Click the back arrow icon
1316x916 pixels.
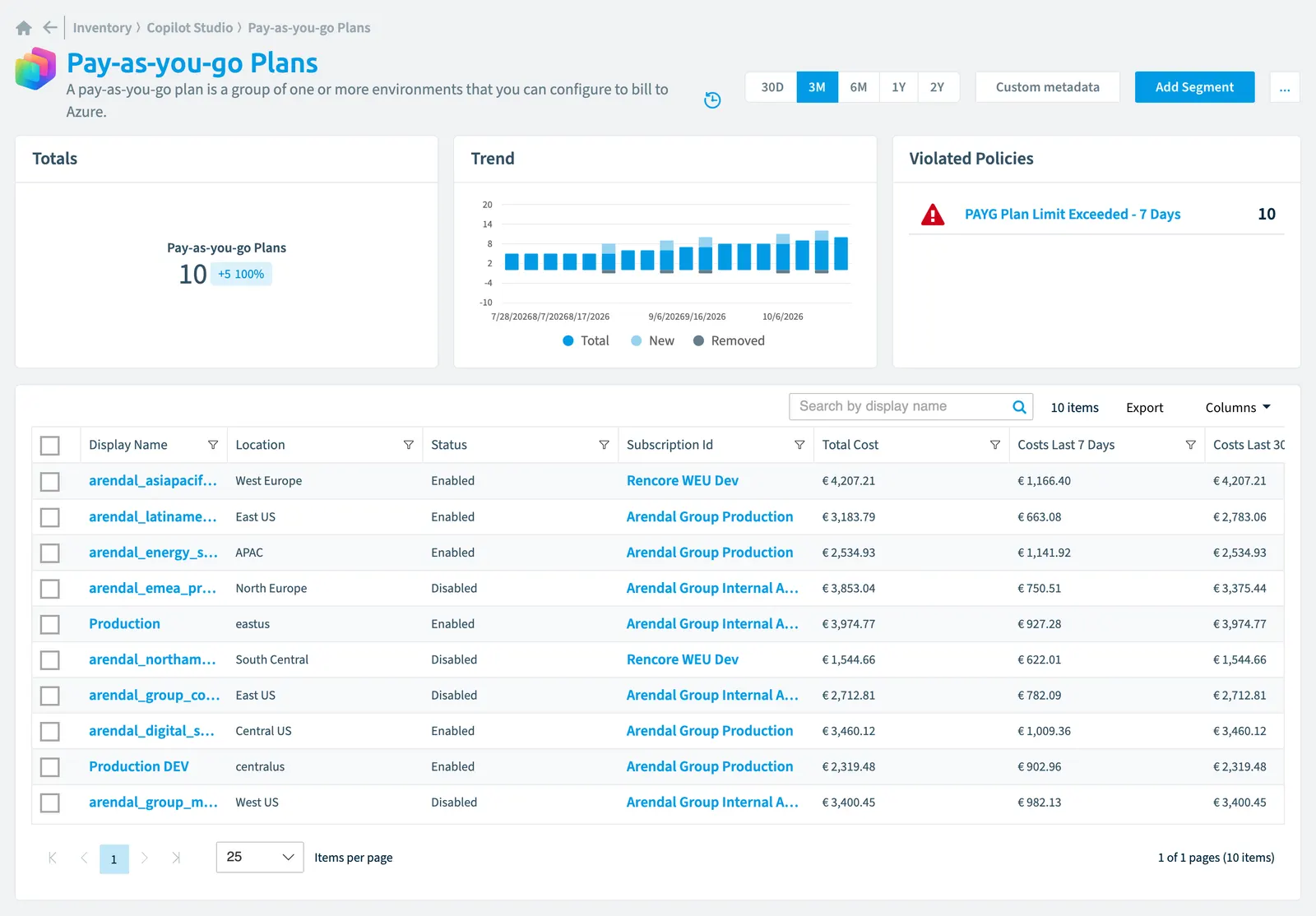click(50, 28)
